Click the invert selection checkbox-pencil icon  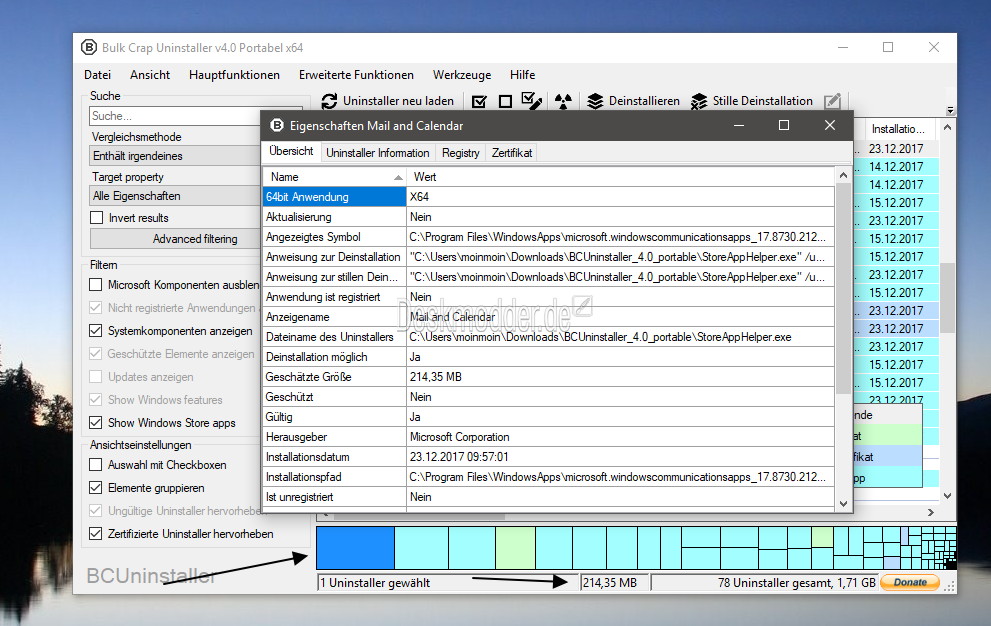tap(532, 101)
